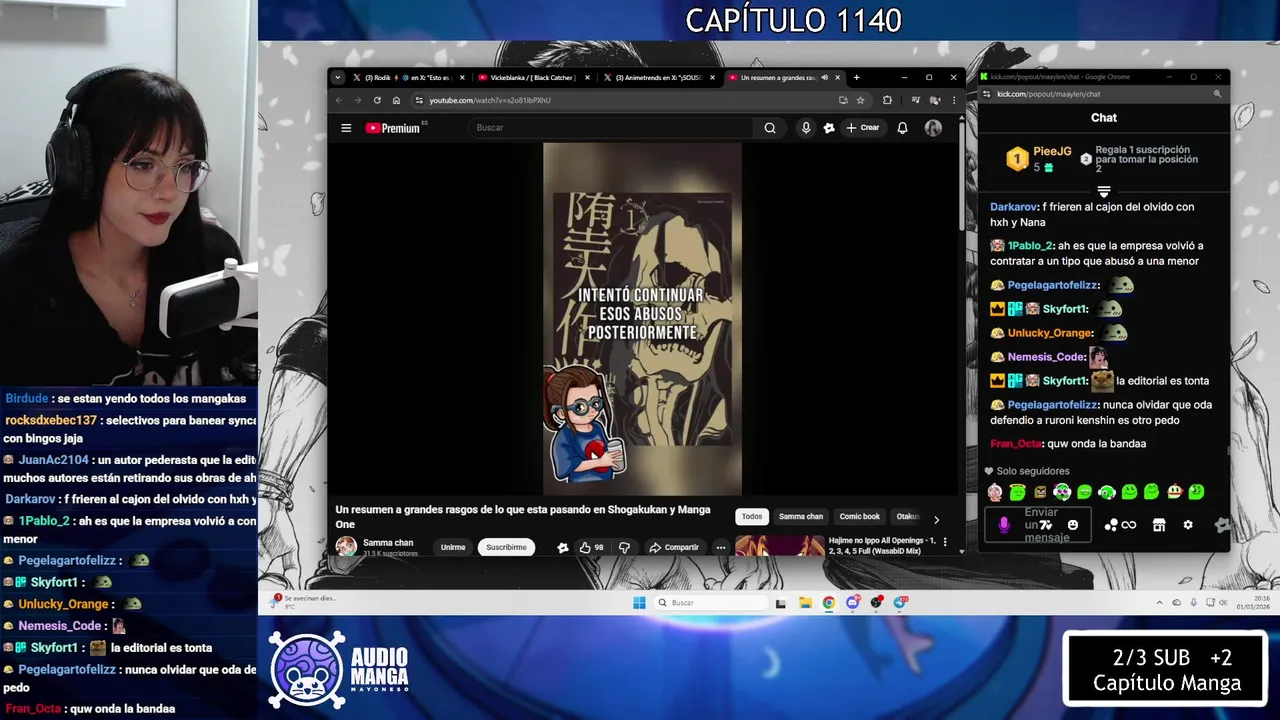1280x720 pixels.
Task: Bookmark this page with the star icon
Action: point(860,100)
